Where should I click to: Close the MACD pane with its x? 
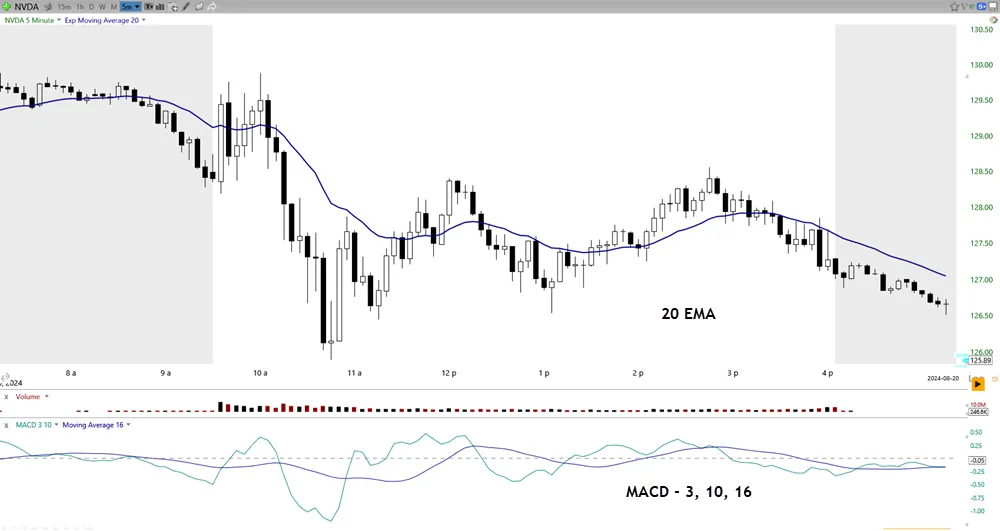coord(6,425)
